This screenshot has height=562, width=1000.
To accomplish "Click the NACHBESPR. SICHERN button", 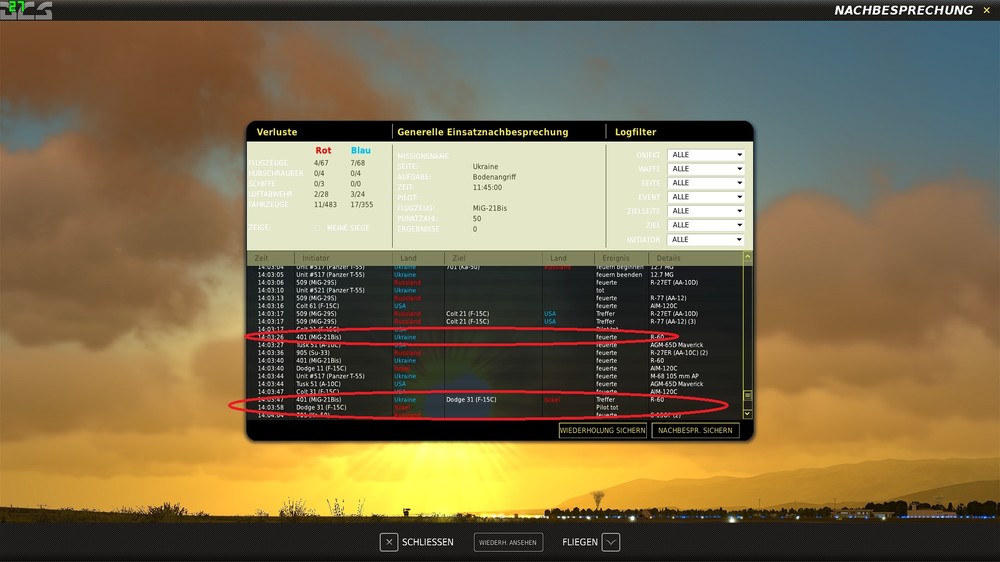I will (695, 431).
